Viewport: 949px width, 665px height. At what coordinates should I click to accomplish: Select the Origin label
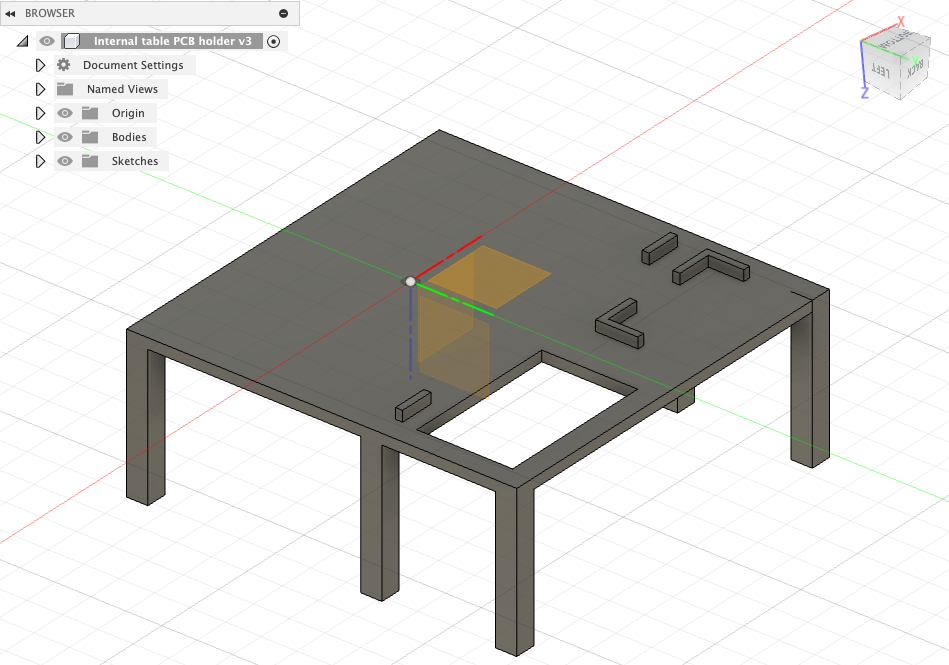click(x=128, y=113)
